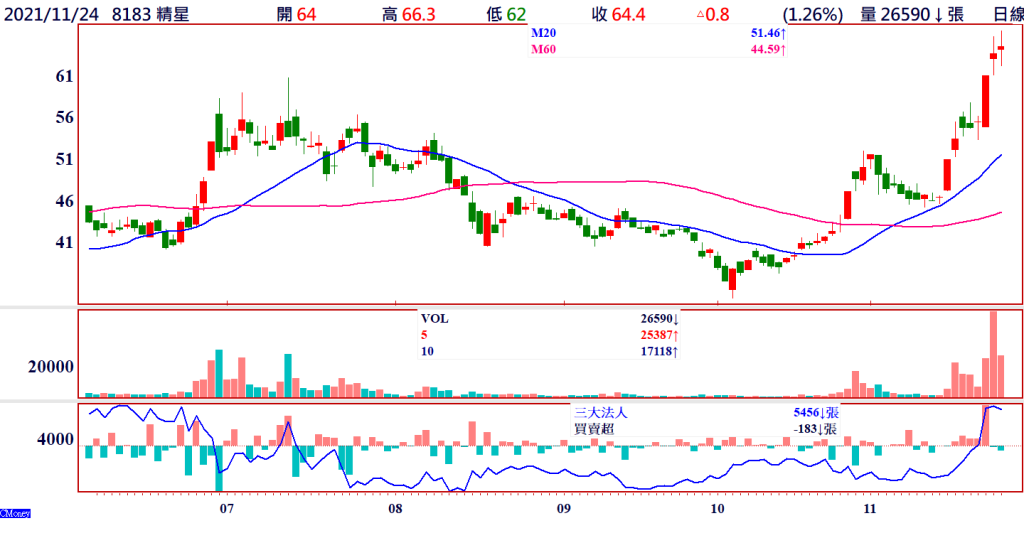The image size is (1024, 533).
Task: Select the M20 moving average legend
Action: 542,34
